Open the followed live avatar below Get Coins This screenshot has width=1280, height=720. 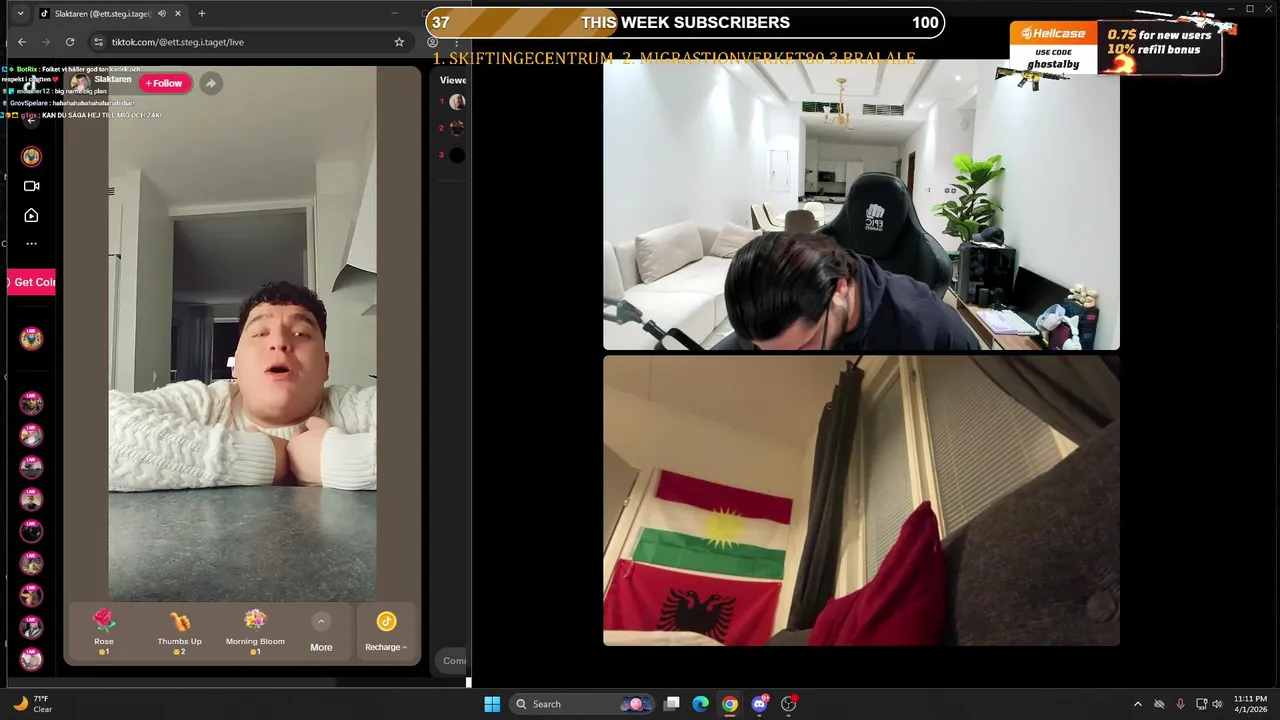click(31, 338)
